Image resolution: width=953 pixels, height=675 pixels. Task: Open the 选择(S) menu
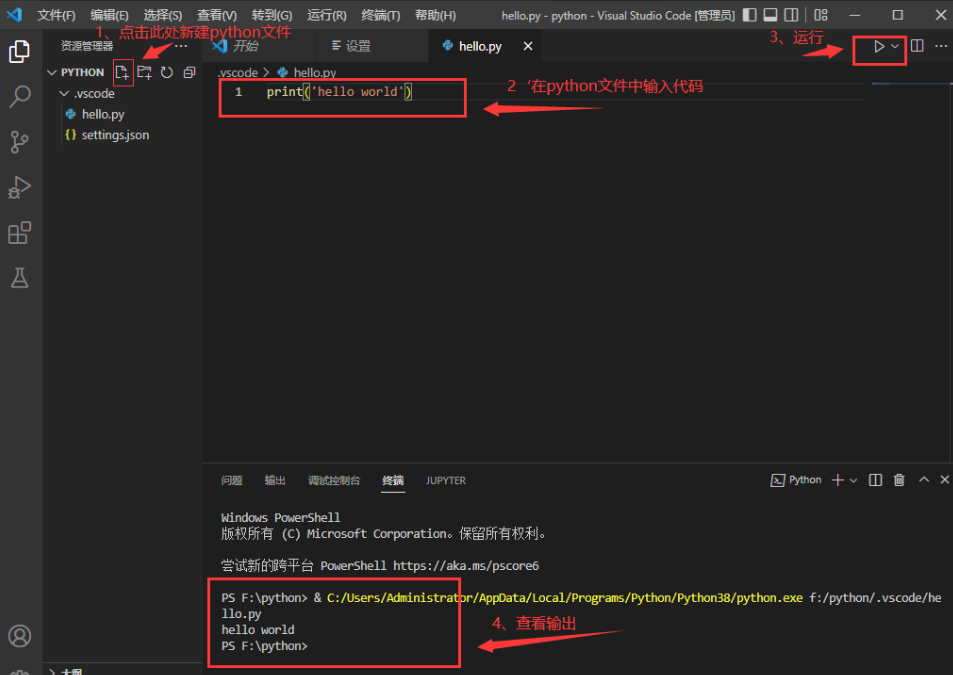click(x=163, y=15)
